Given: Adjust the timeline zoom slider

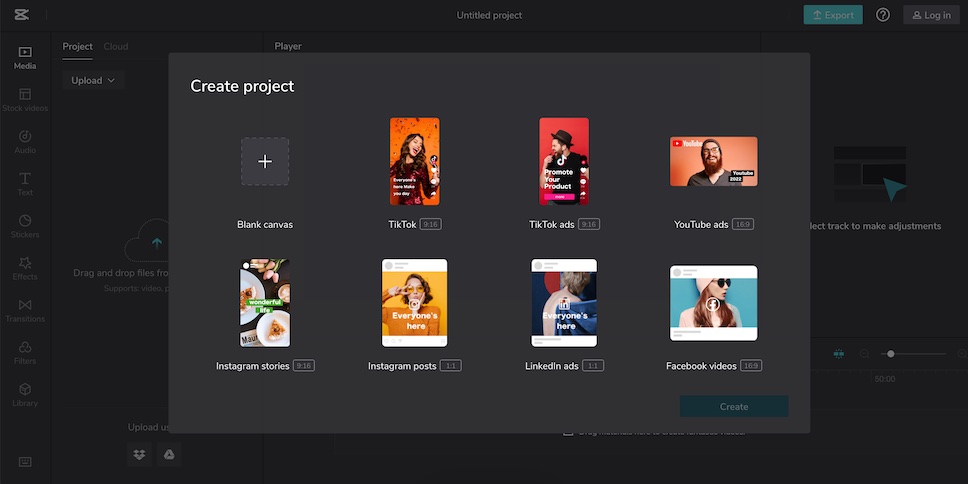Looking at the screenshot, I should tap(891, 354).
